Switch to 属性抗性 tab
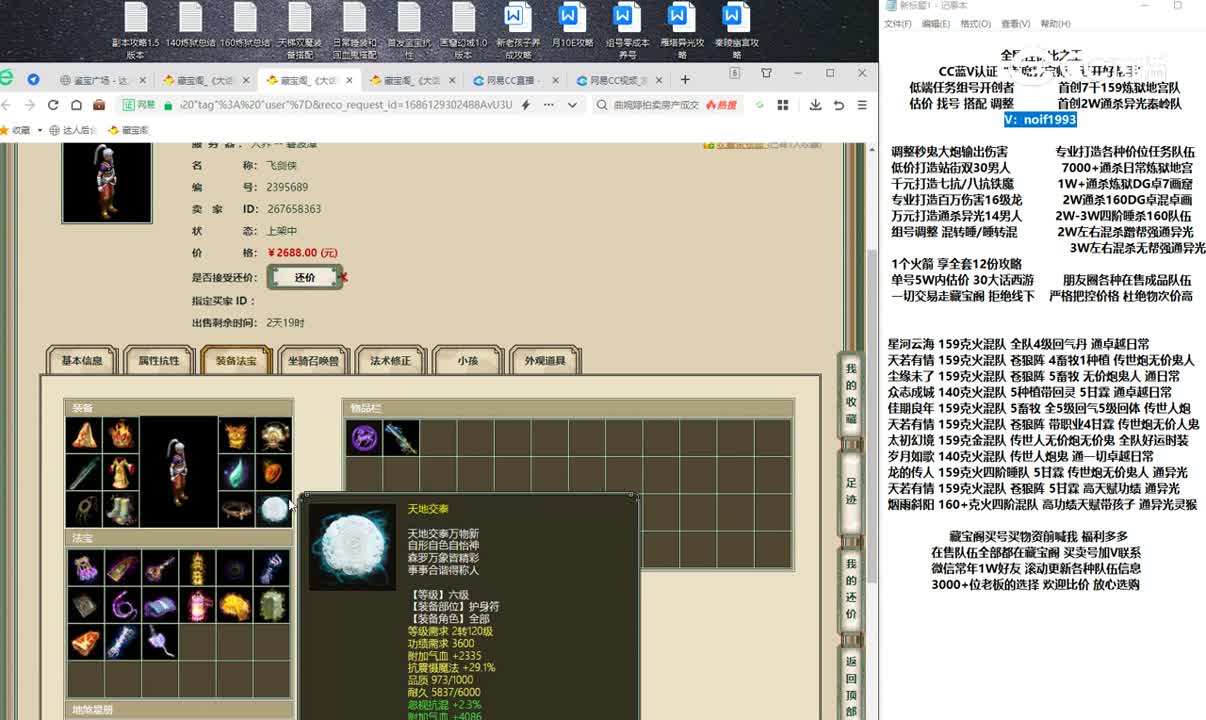The image size is (1206, 720). pyautogui.click(x=159, y=361)
